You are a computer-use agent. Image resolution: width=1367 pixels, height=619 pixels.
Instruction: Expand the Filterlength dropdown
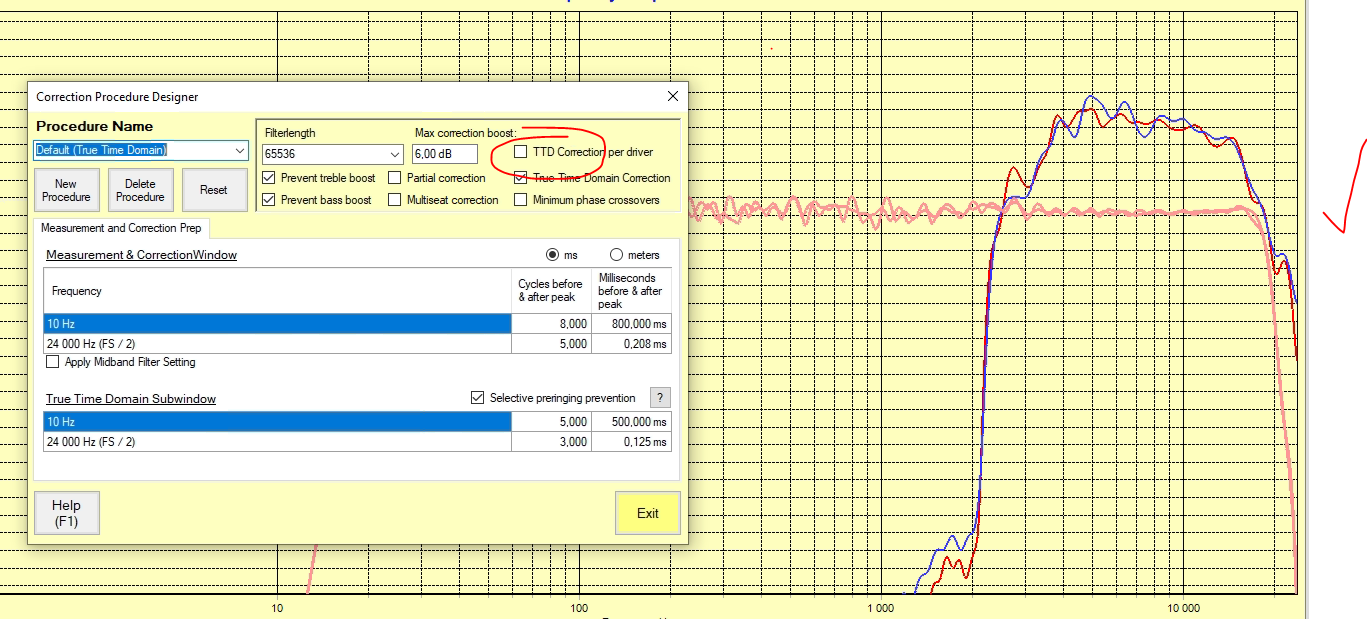[393, 154]
